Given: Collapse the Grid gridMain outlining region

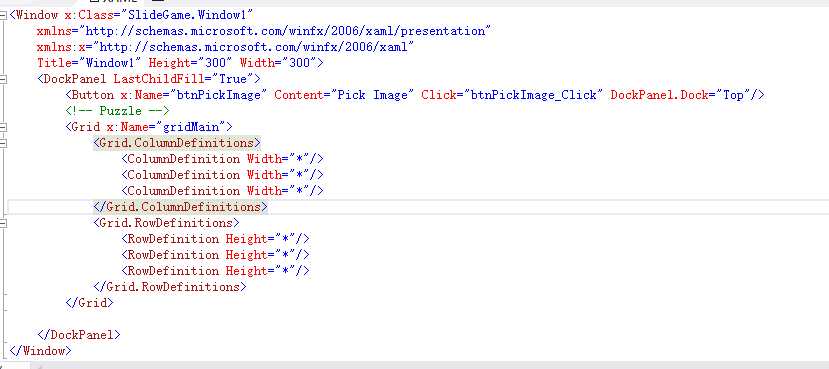Looking at the screenshot, I should click(x=3, y=127).
